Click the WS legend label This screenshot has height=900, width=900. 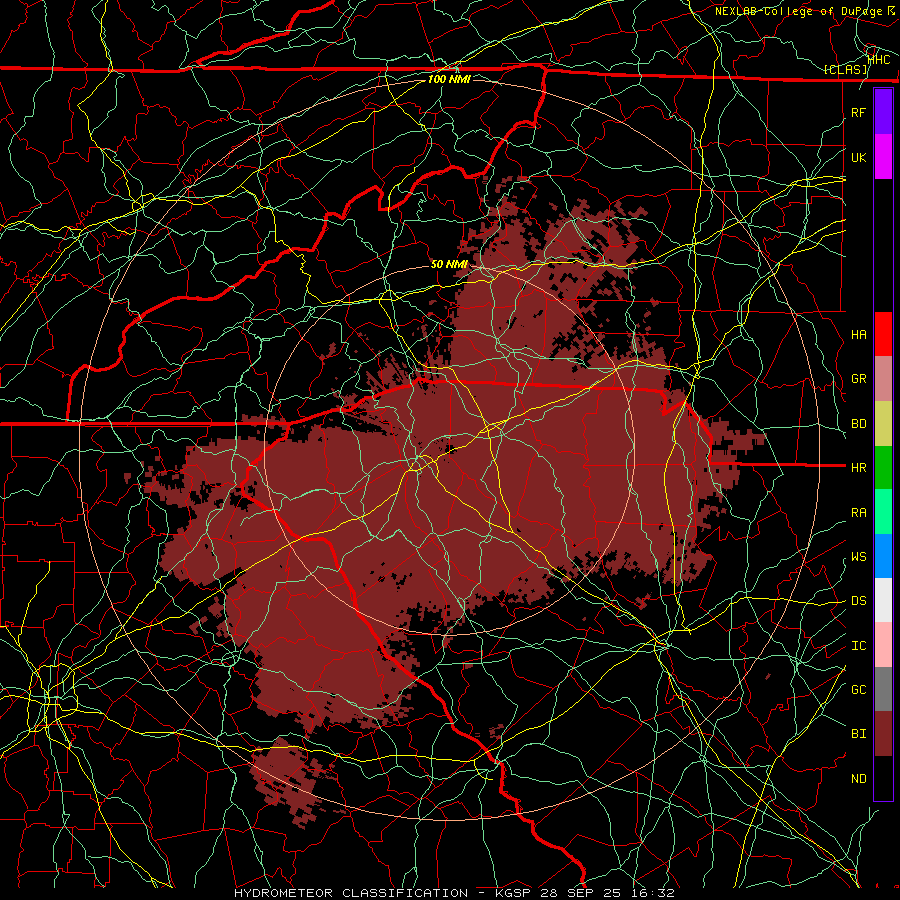(x=858, y=557)
